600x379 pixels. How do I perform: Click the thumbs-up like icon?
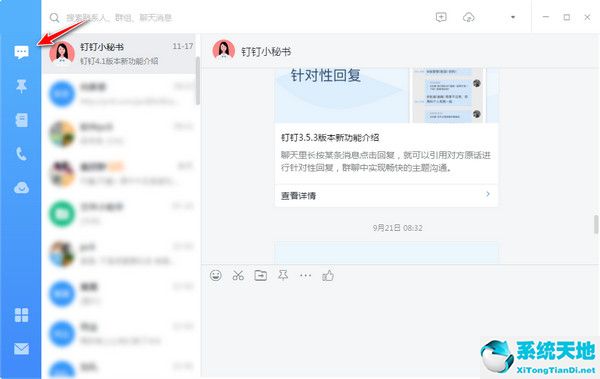[x=328, y=275]
